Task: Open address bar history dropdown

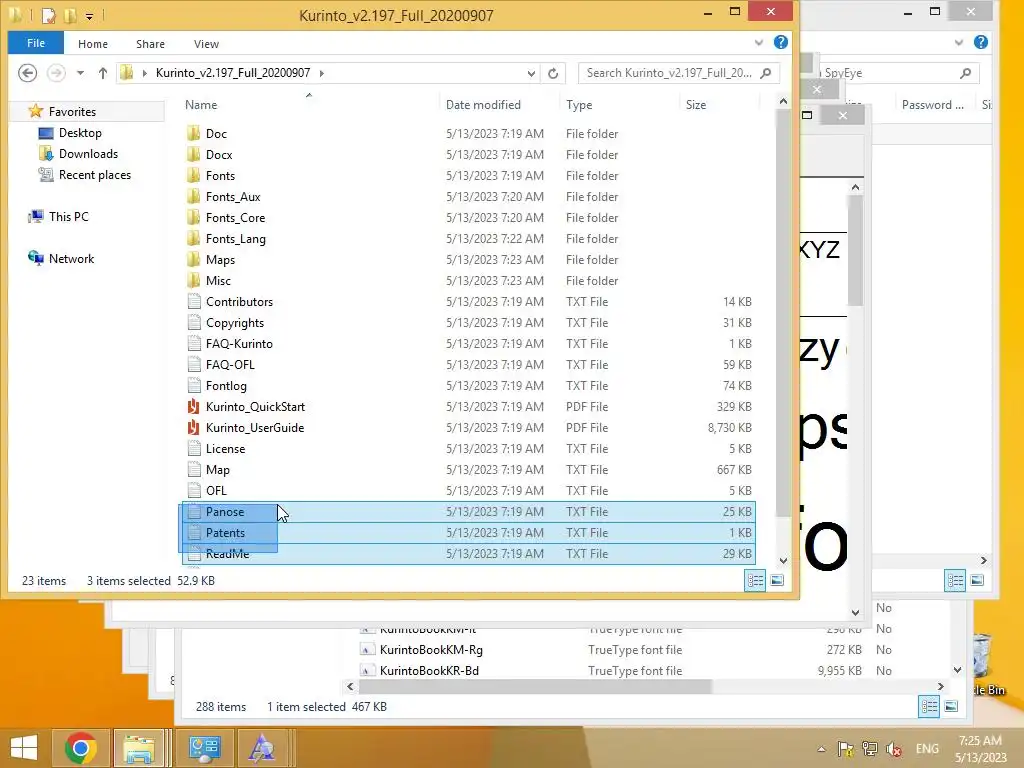Action: coord(532,73)
